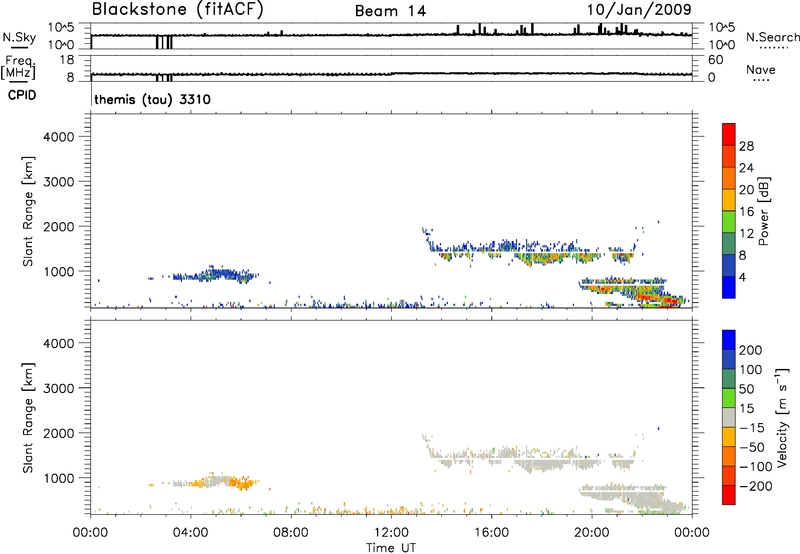The width and height of the screenshot is (800, 554).
Task: Click the '28' label on the Power colorbar
Action: (746, 146)
